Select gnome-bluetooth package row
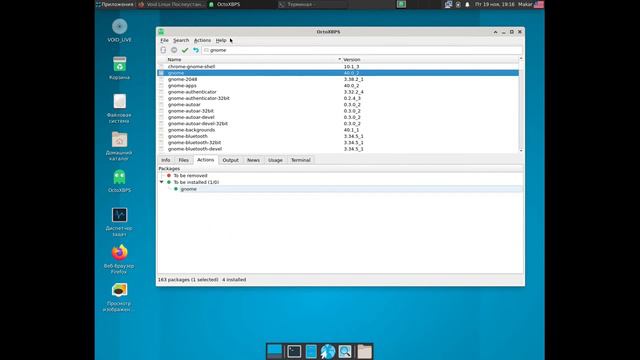 pos(338,136)
